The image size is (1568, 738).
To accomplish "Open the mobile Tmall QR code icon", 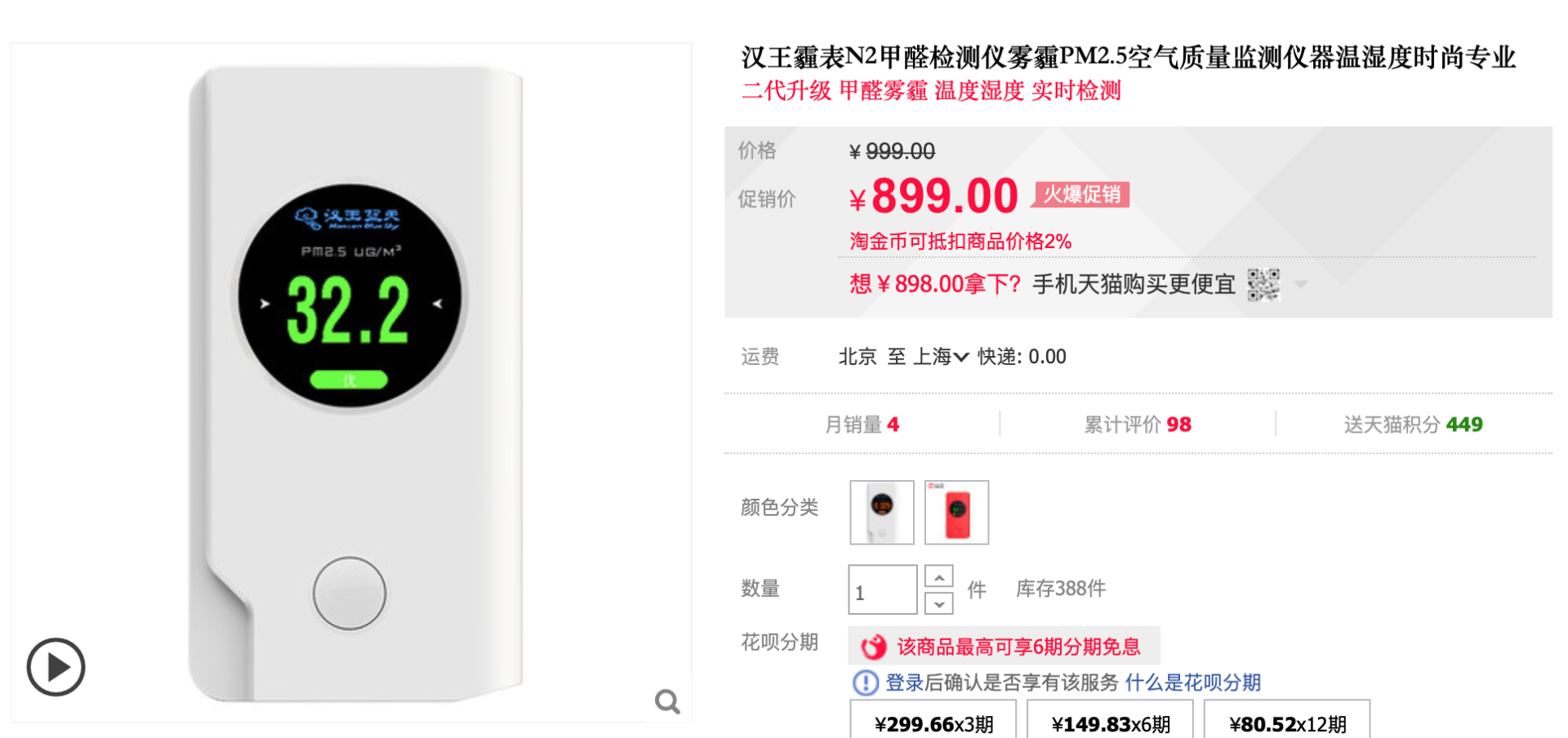I will (1263, 285).
